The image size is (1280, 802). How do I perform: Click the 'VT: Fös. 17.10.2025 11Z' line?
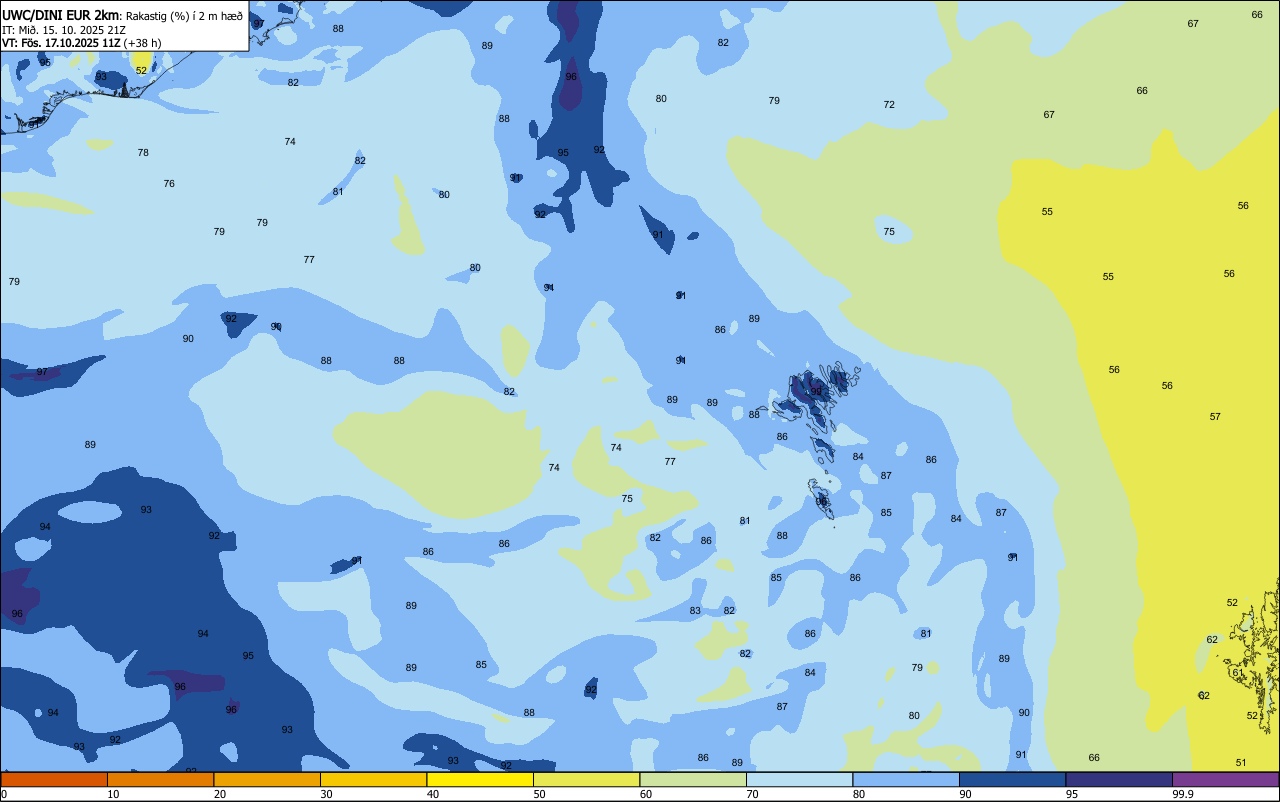point(61,43)
